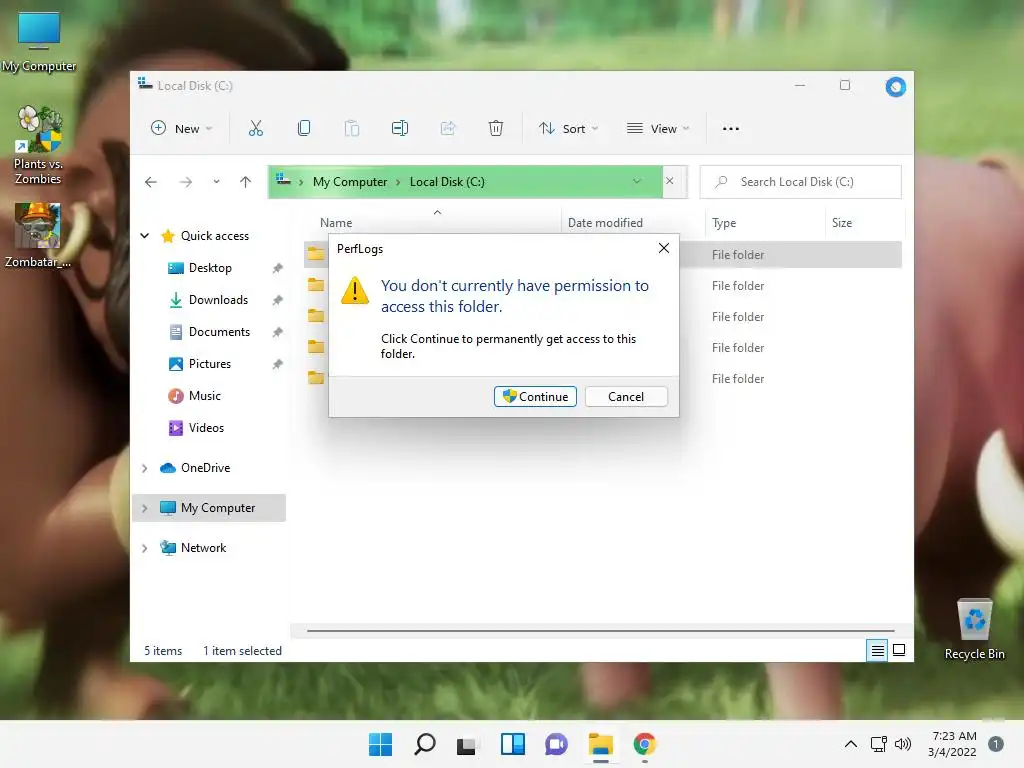Open the View dropdown menu
This screenshot has width=1024, height=768.
click(x=658, y=129)
